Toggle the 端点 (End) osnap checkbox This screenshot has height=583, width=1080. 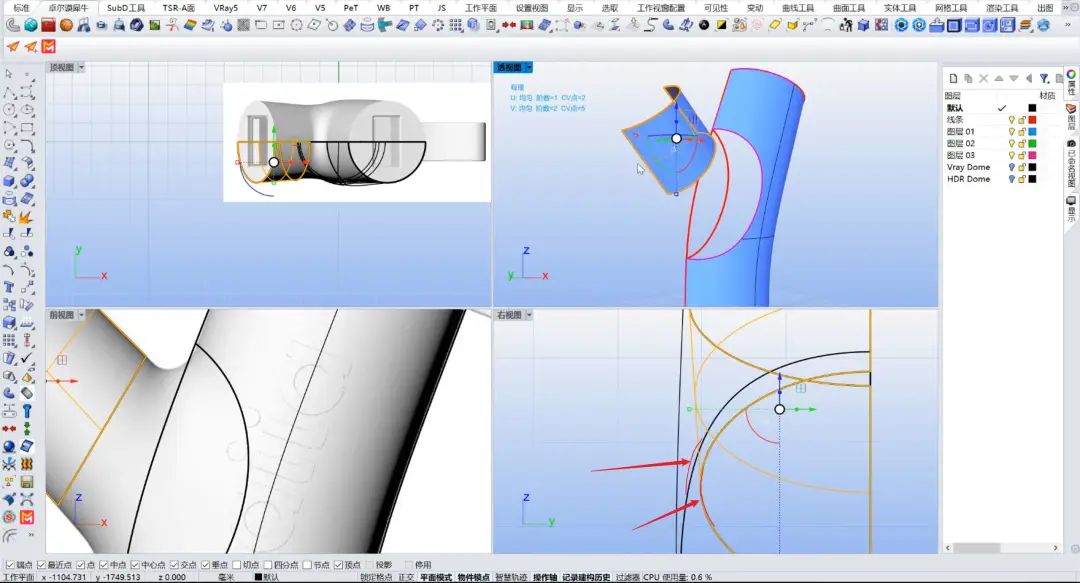point(8,565)
